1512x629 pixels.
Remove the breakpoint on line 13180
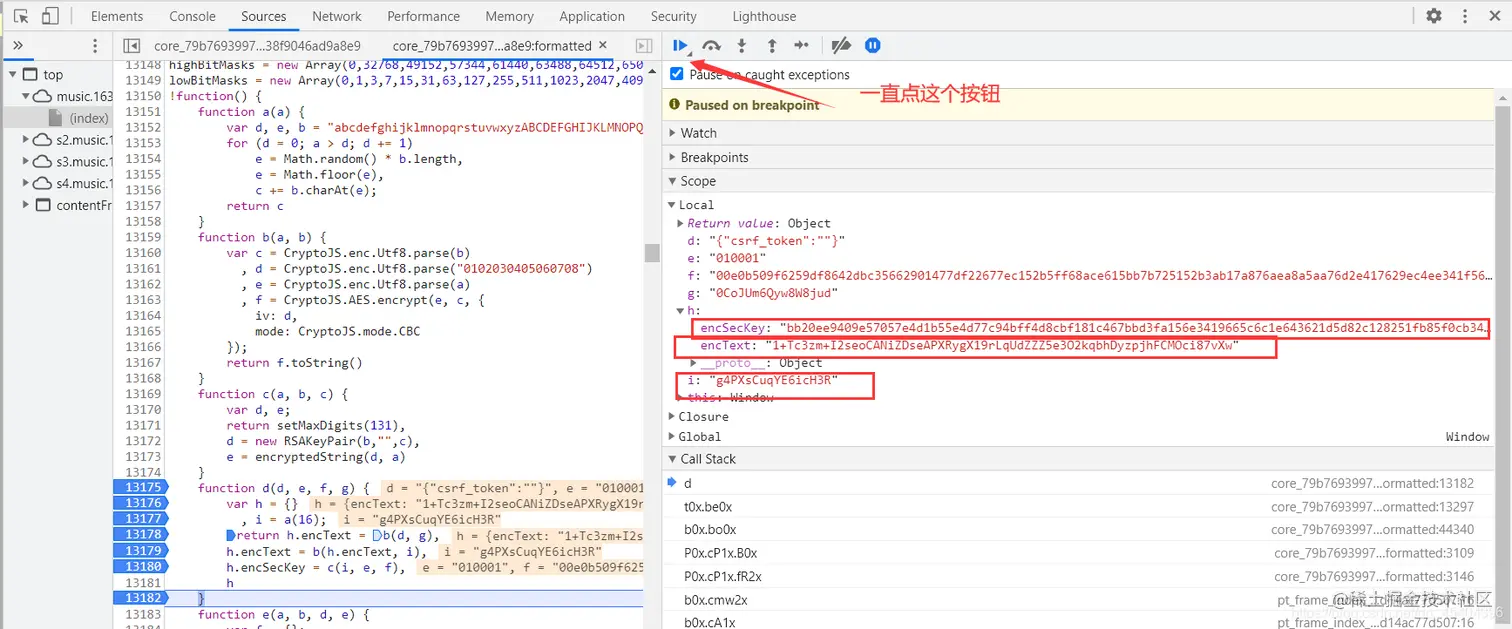[139, 567]
